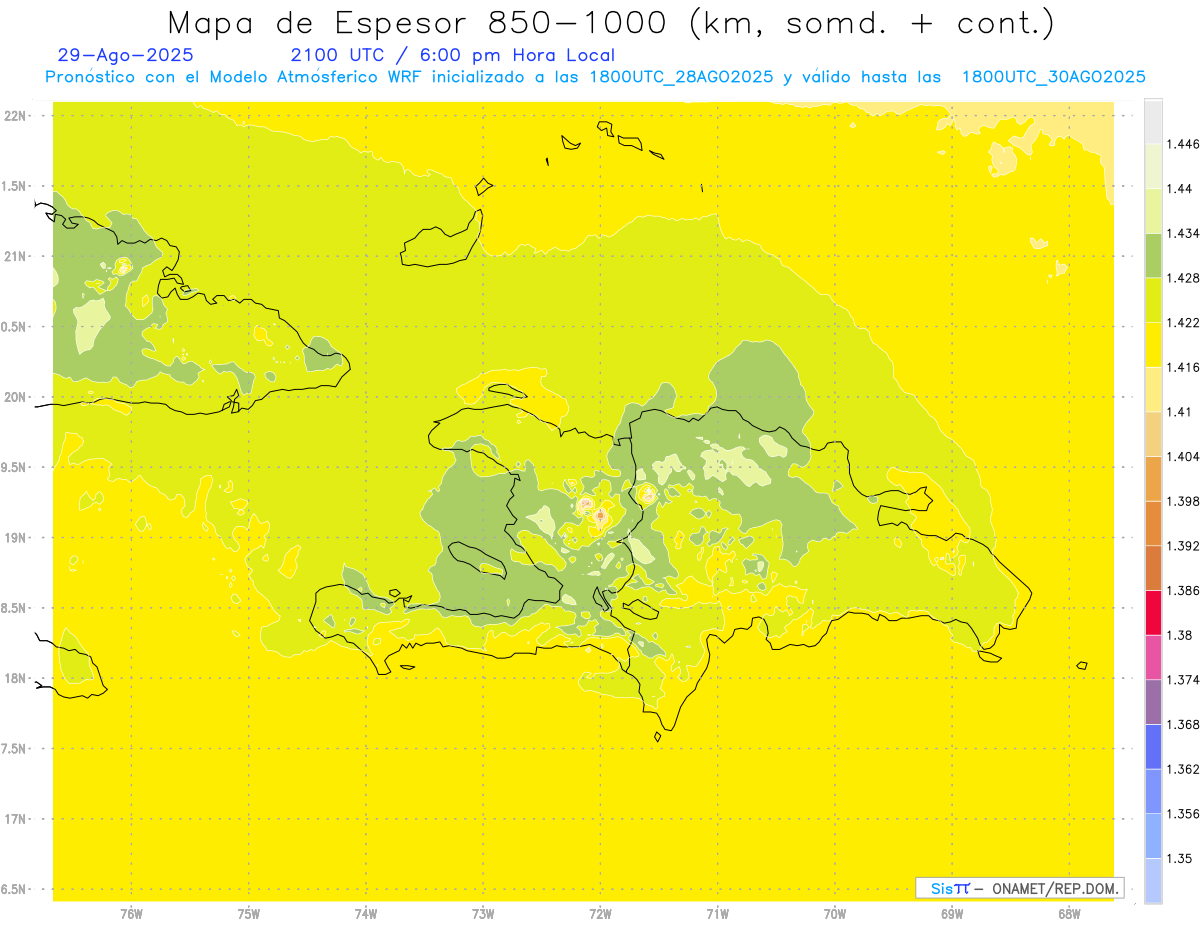The image size is (1200, 927).
Task: Click legend value "1.35"
Action: point(1179,858)
